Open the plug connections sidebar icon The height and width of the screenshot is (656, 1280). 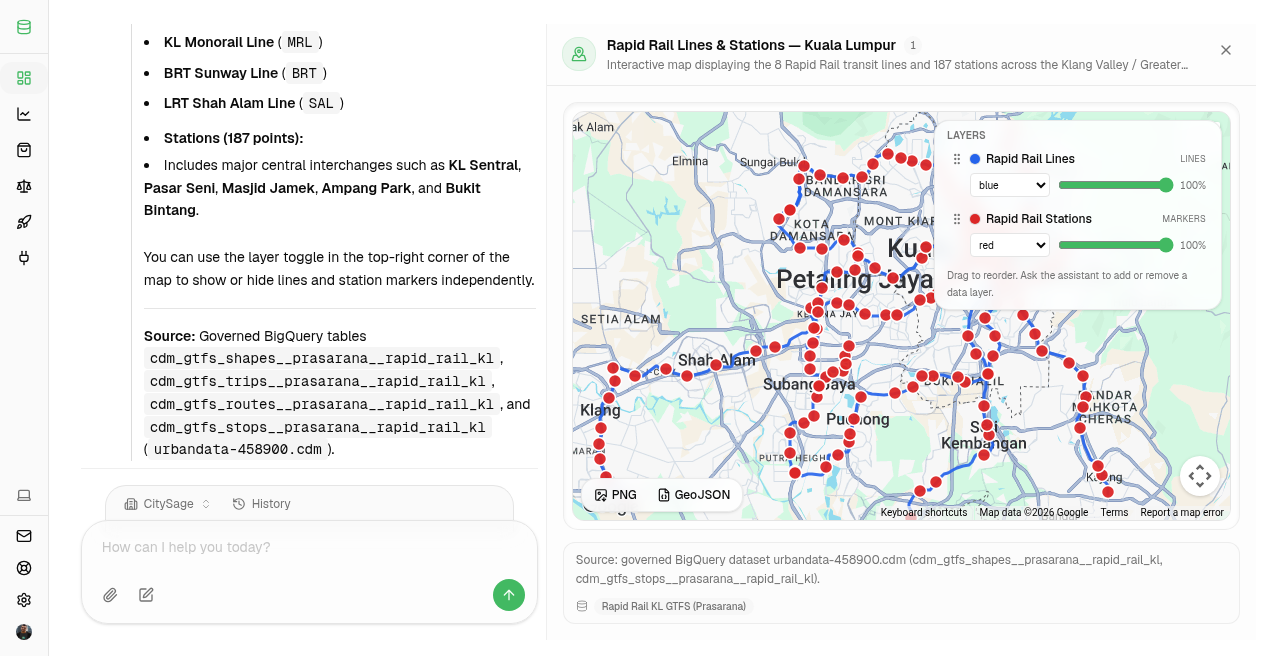24,258
